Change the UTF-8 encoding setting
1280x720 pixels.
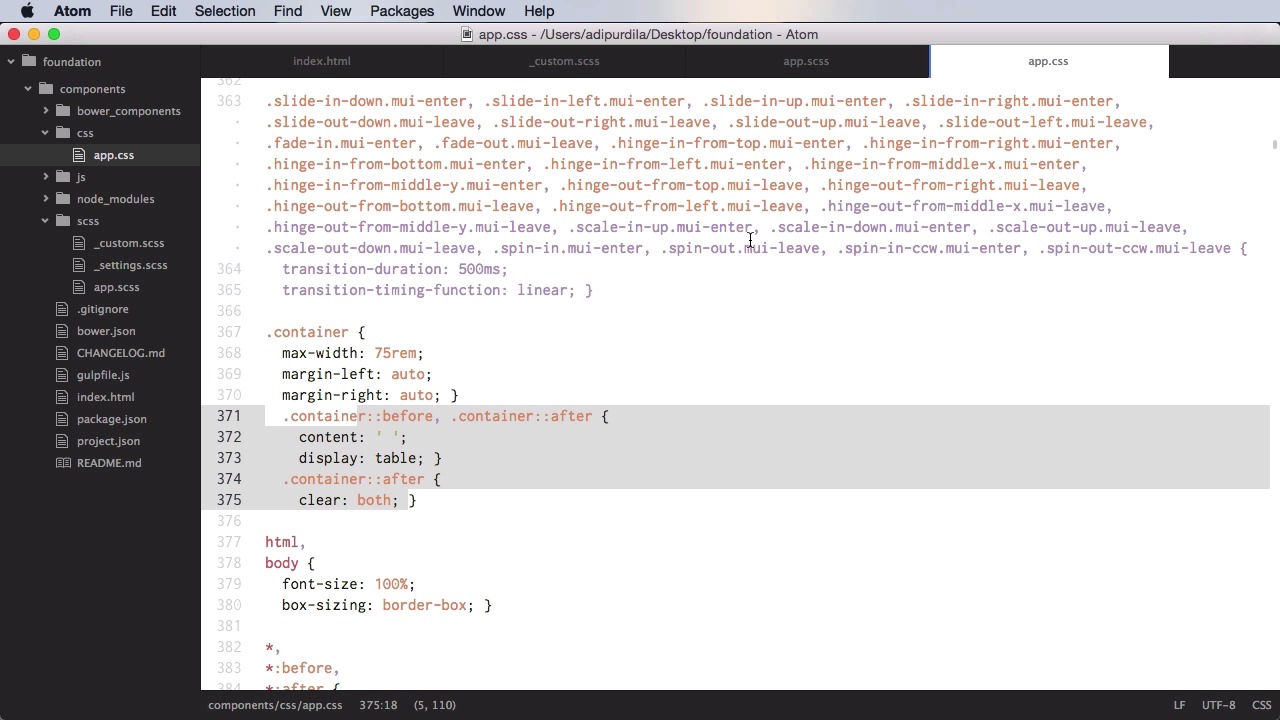tap(1218, 705)
